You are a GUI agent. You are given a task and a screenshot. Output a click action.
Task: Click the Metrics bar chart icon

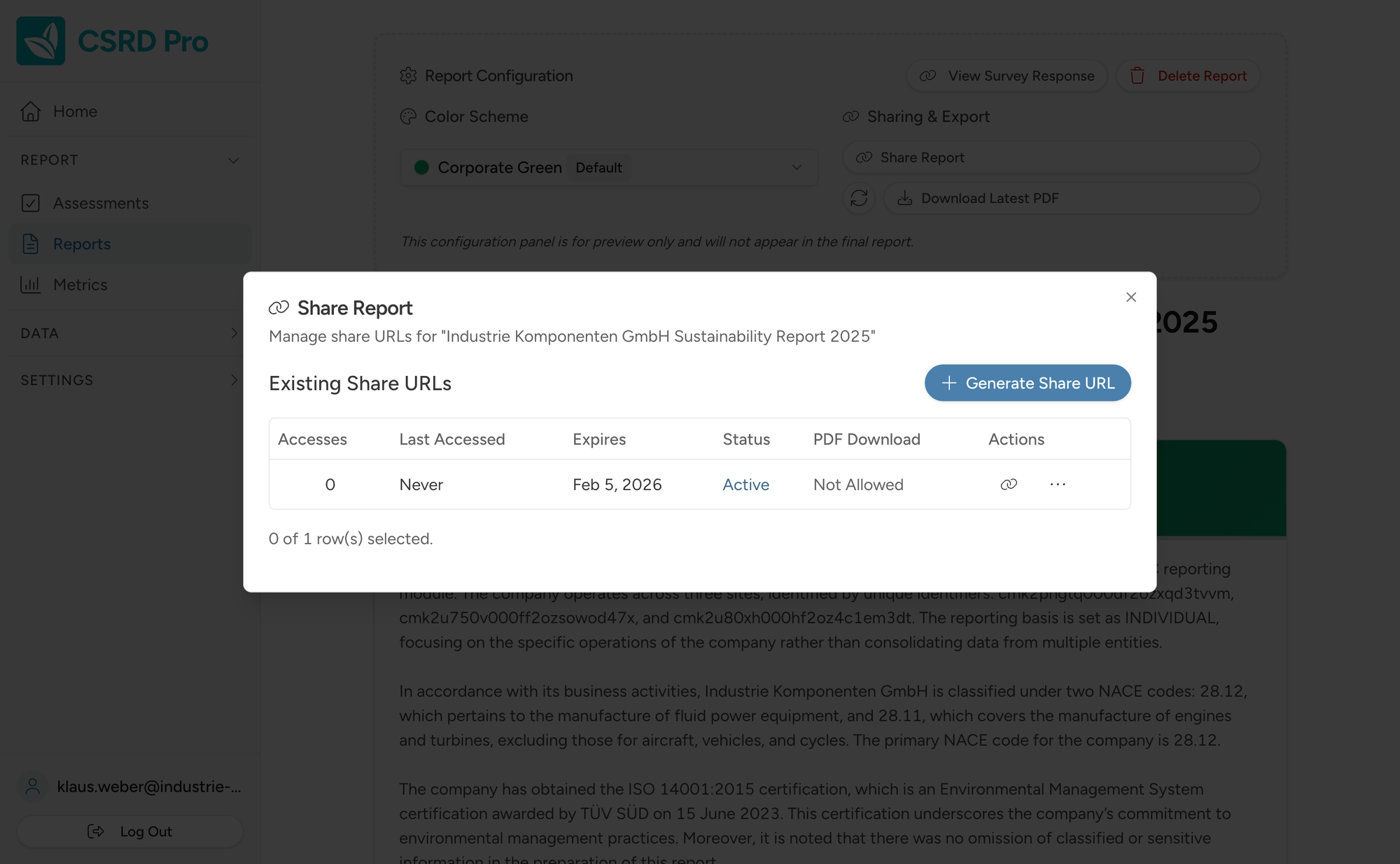31,285
